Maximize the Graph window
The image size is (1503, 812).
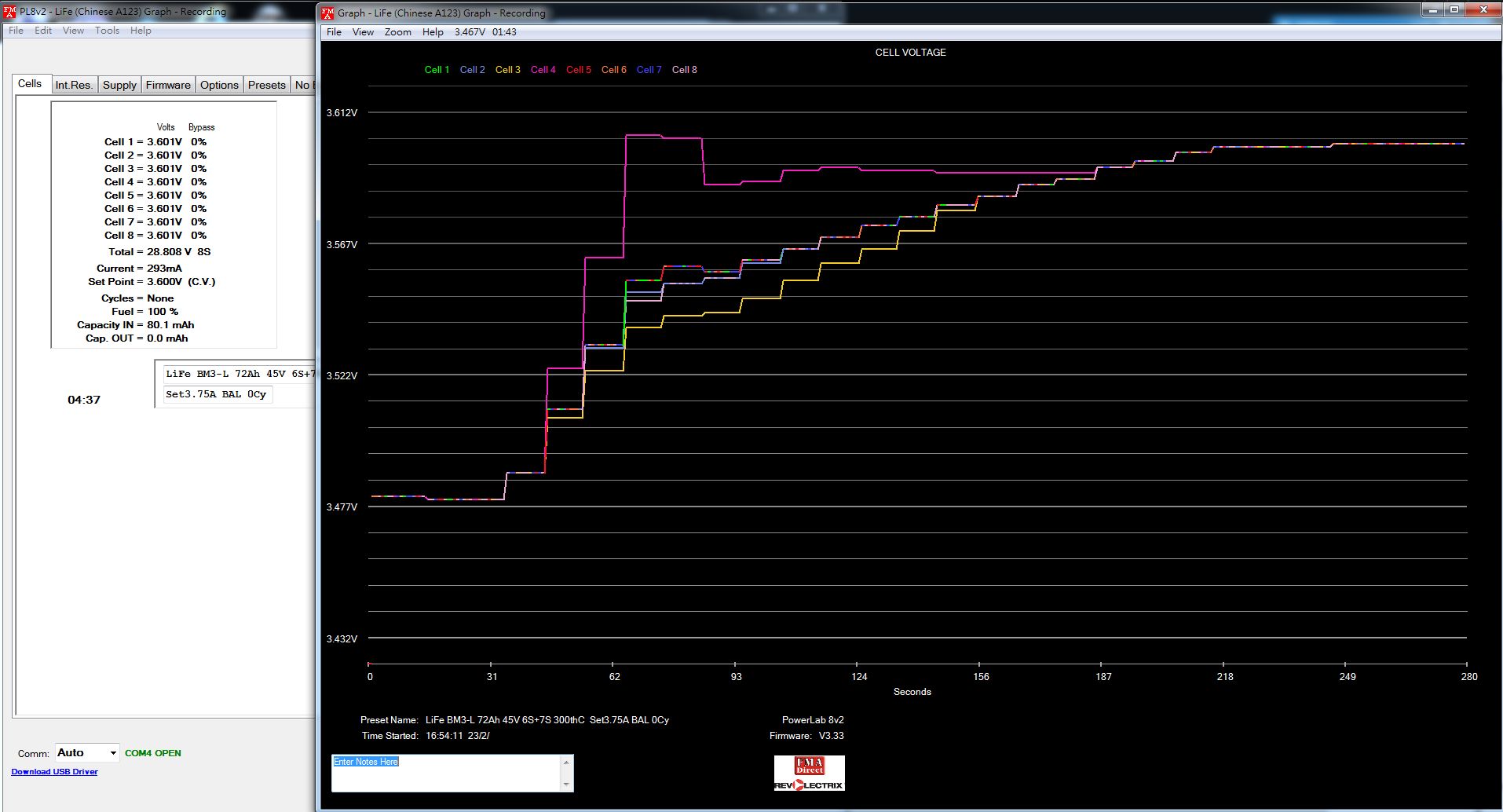click(1454, 10)
